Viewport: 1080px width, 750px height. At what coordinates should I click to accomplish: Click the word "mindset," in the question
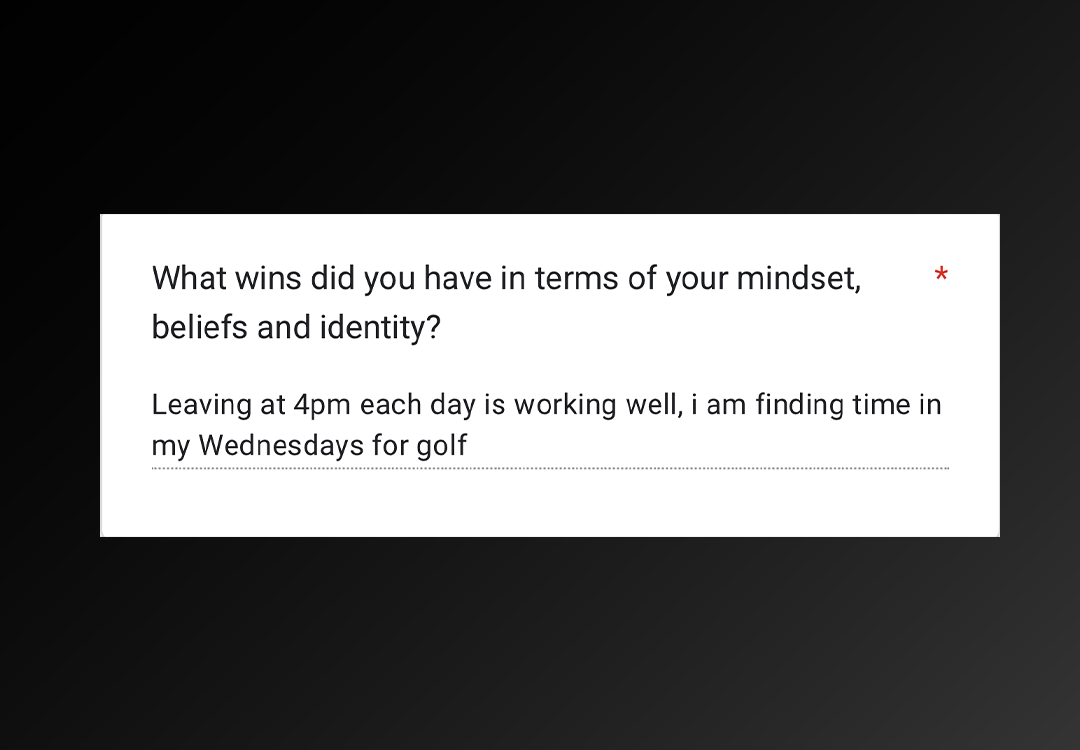pyautogui.click(x=799, y=279)
